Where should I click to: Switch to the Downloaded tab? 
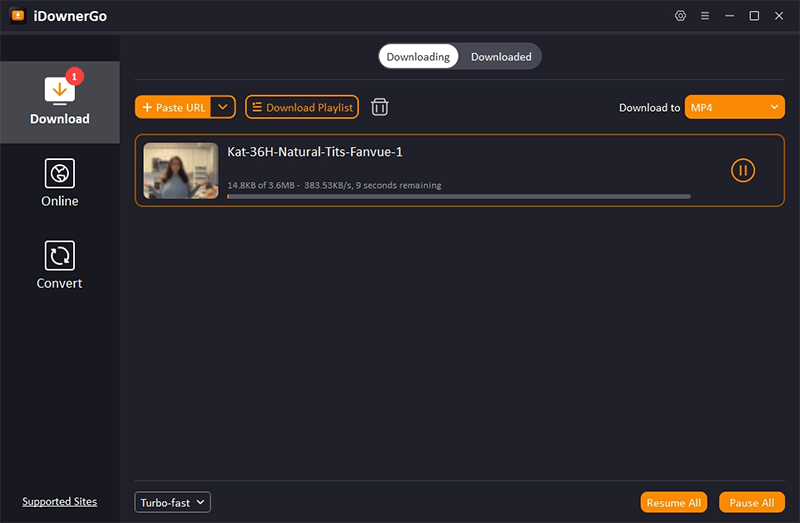[x=501, y=57]
